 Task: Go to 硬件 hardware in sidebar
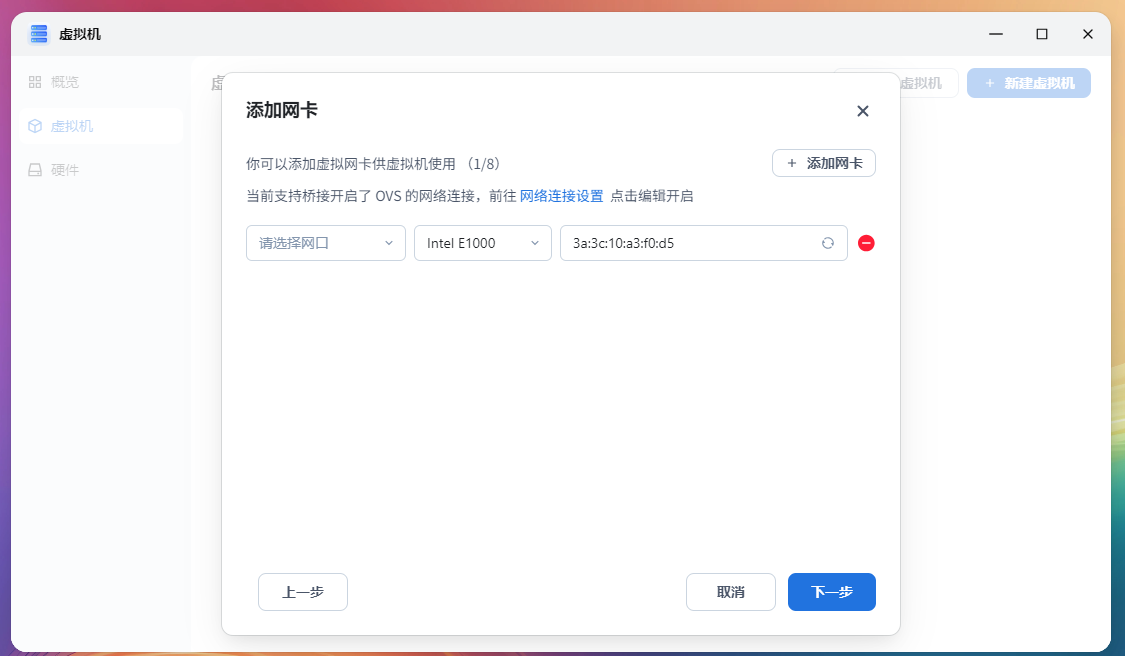(x=64, y=170)
